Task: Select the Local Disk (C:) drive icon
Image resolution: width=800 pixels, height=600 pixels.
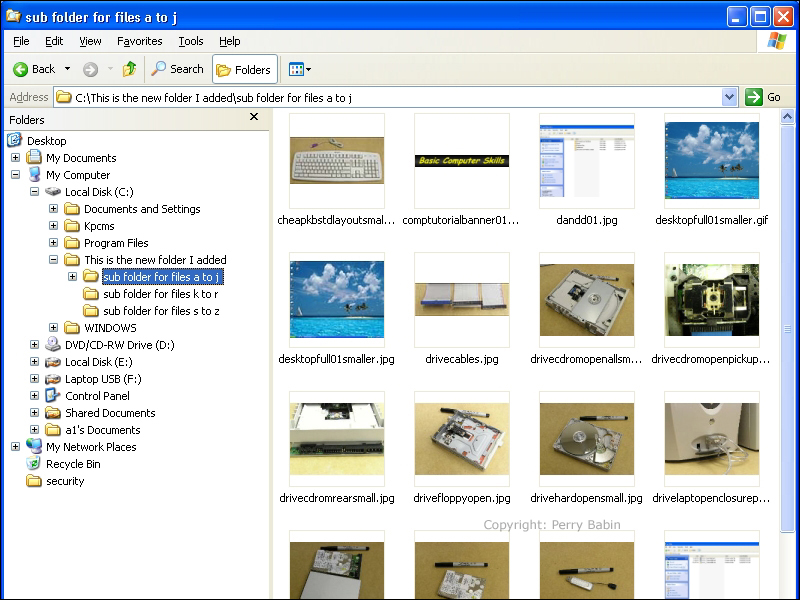Action: point(53,191)
